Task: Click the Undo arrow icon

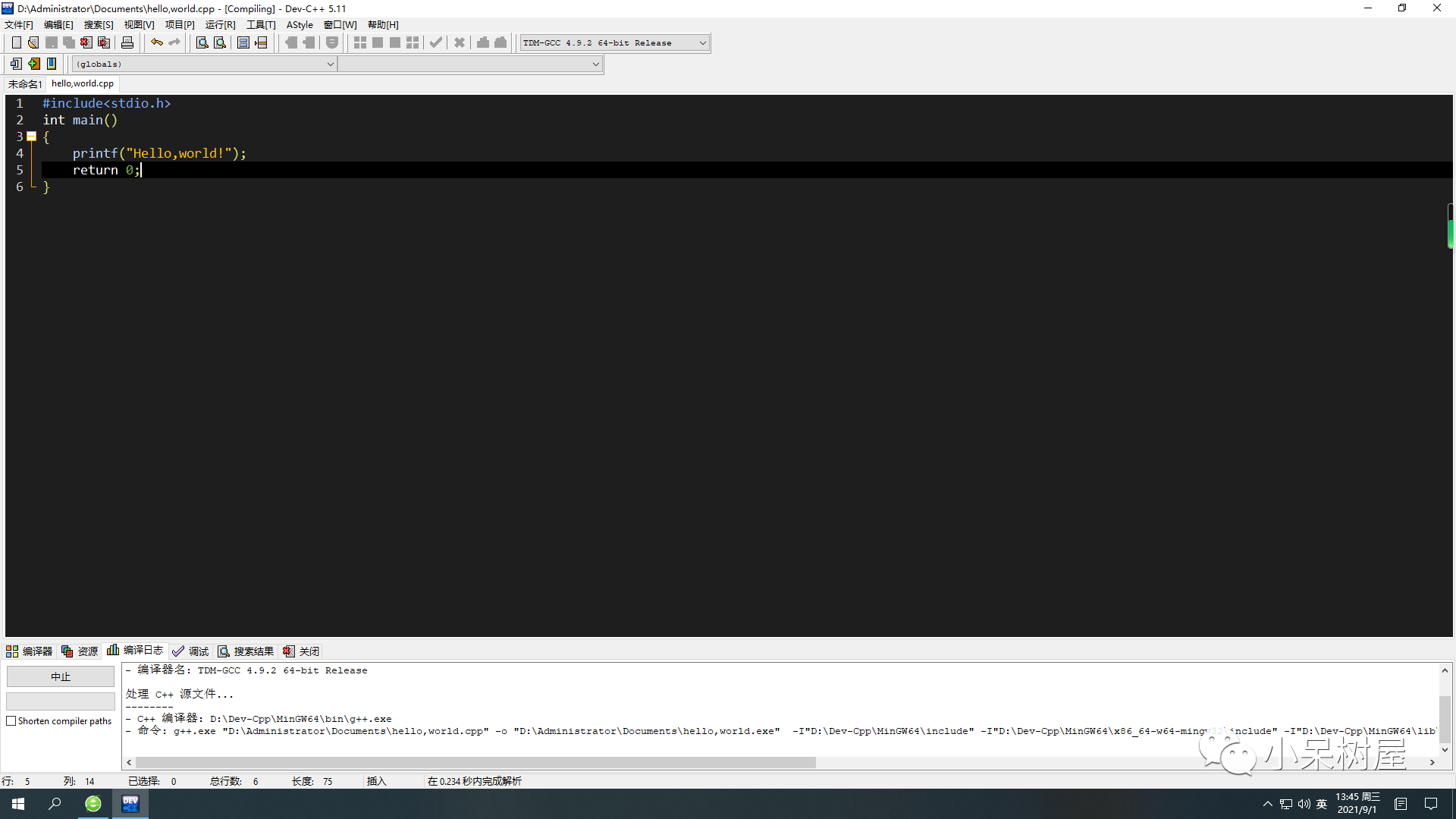Action: point(157,42)
